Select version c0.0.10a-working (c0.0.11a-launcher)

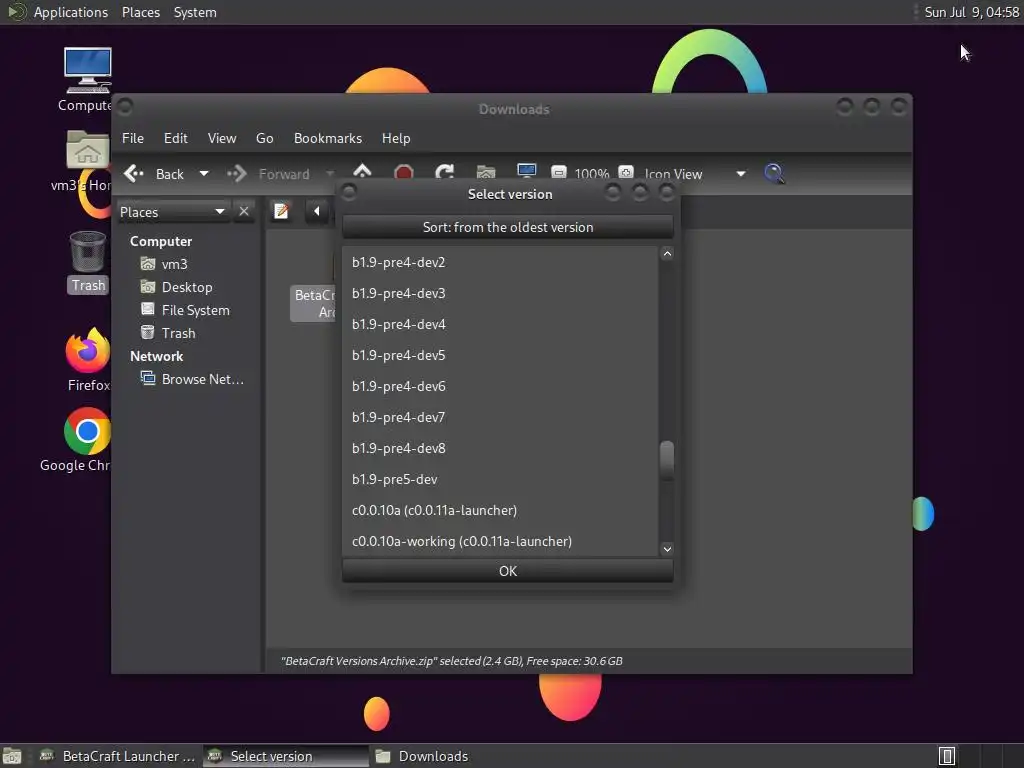[x=500, y=541]
